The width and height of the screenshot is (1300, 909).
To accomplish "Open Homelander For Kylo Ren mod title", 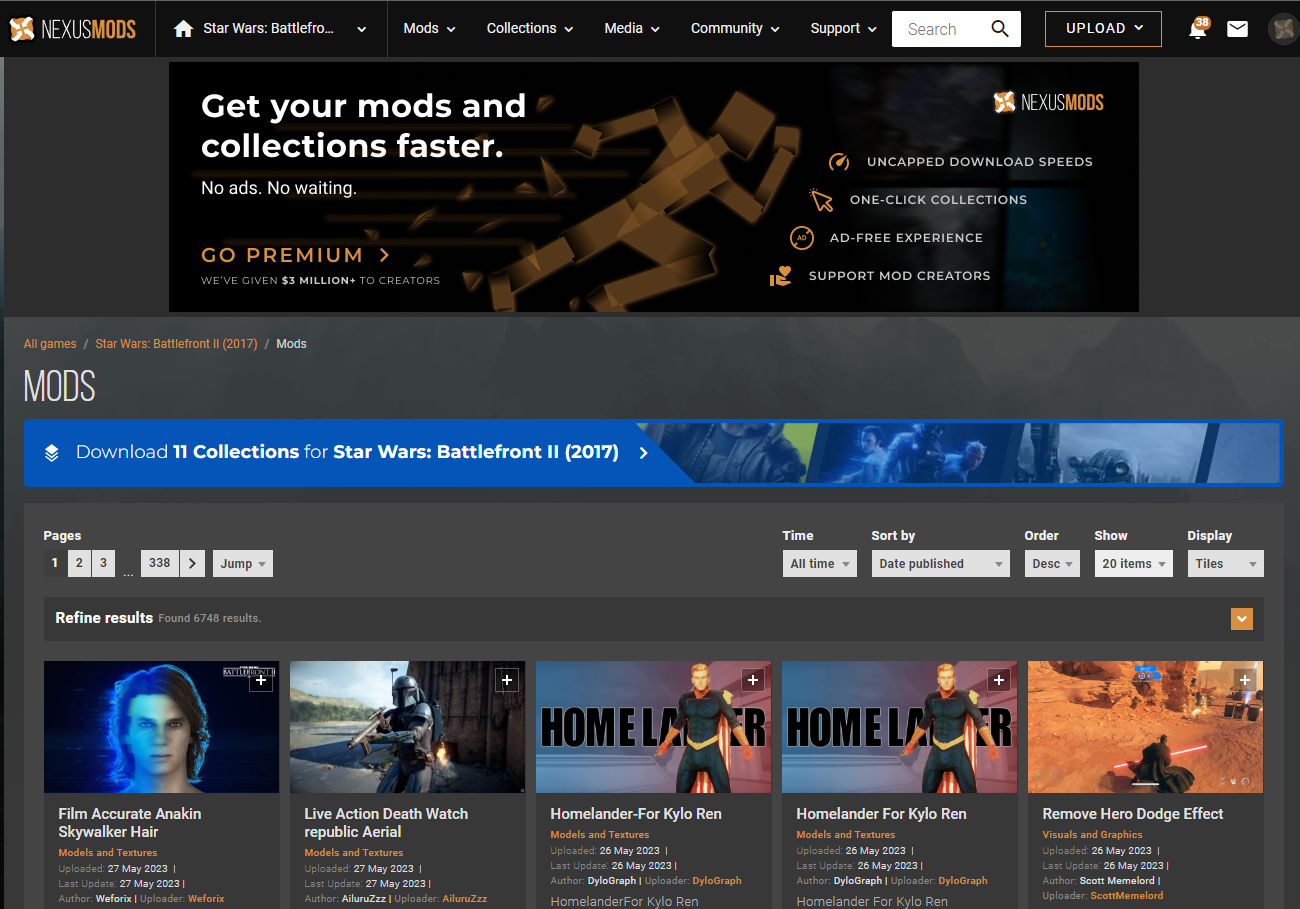I will pos(881,814).
